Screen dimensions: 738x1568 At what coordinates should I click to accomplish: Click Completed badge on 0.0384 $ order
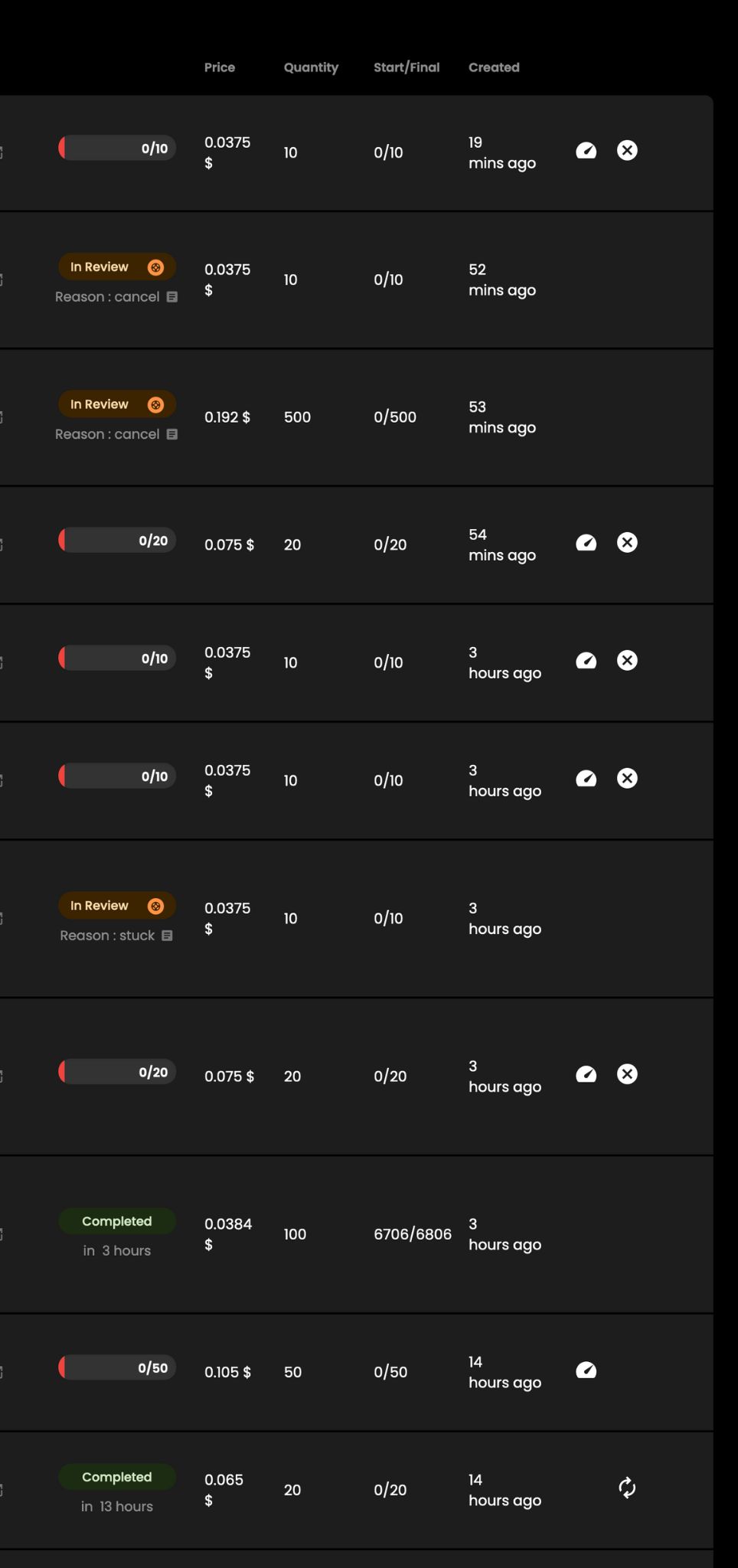[x=117, y=1221]
